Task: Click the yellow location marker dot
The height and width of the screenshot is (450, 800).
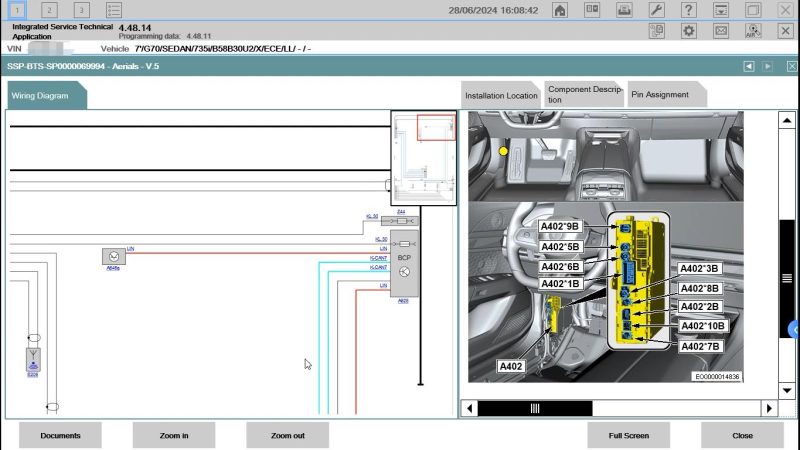Action: [x=504, y=151]
